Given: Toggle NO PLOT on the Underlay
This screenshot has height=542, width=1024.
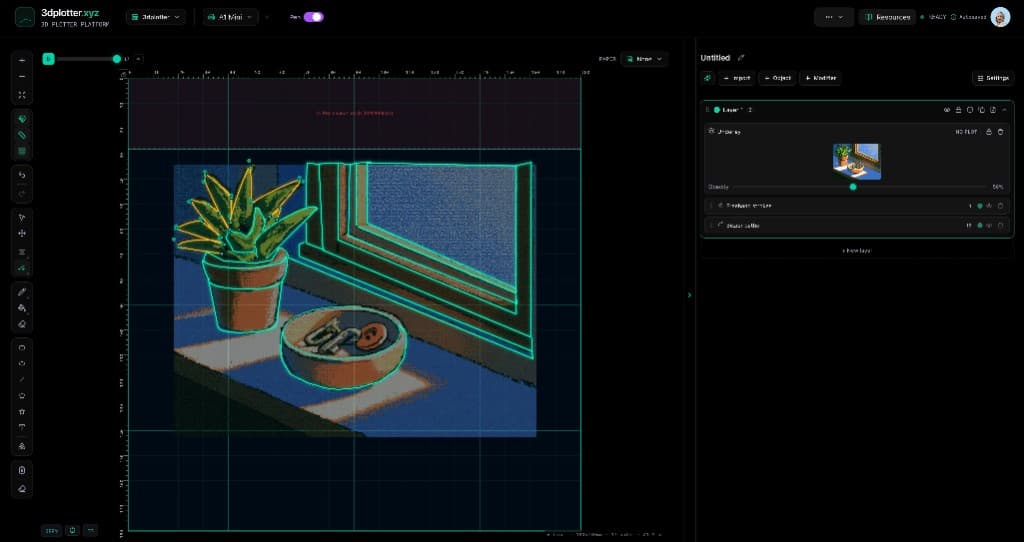Looking at the screenshot, I should (967, 132).
